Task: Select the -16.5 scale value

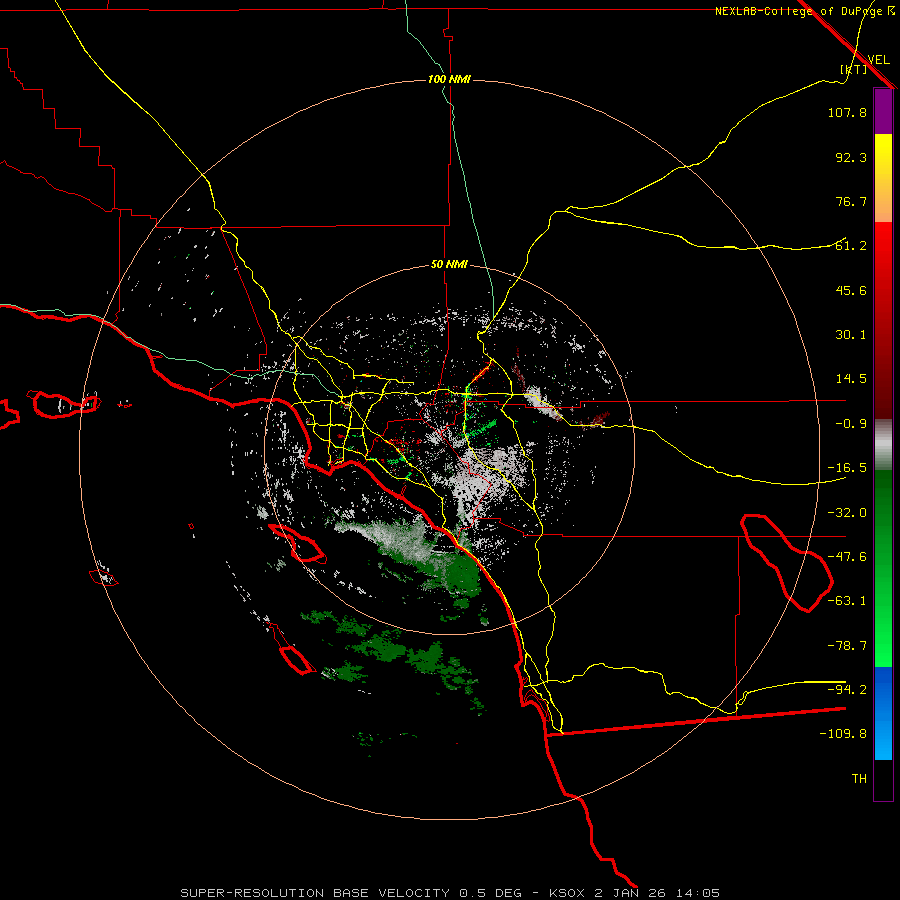Action: click(847, 468)
